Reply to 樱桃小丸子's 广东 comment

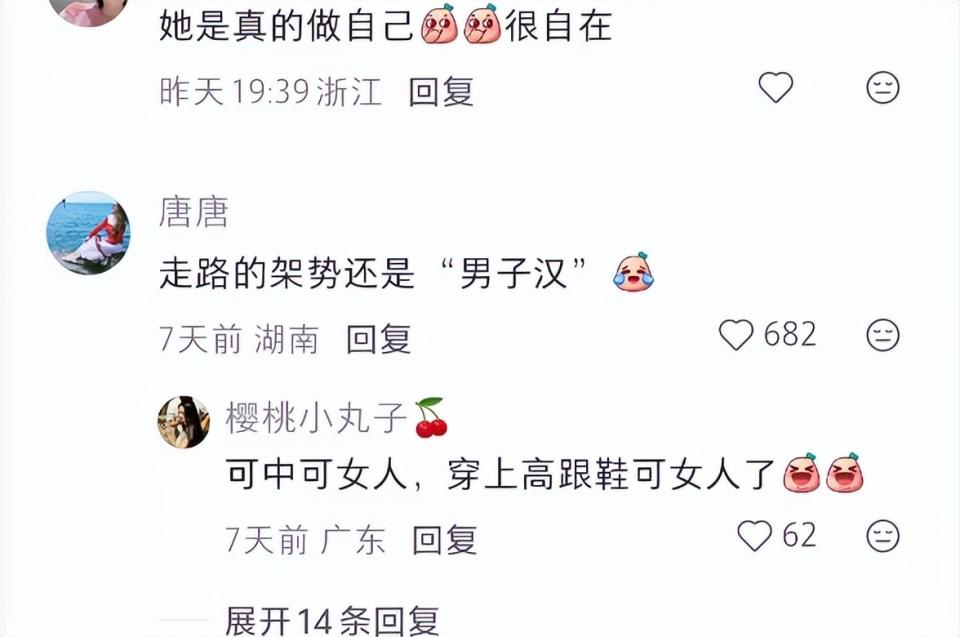444,540
